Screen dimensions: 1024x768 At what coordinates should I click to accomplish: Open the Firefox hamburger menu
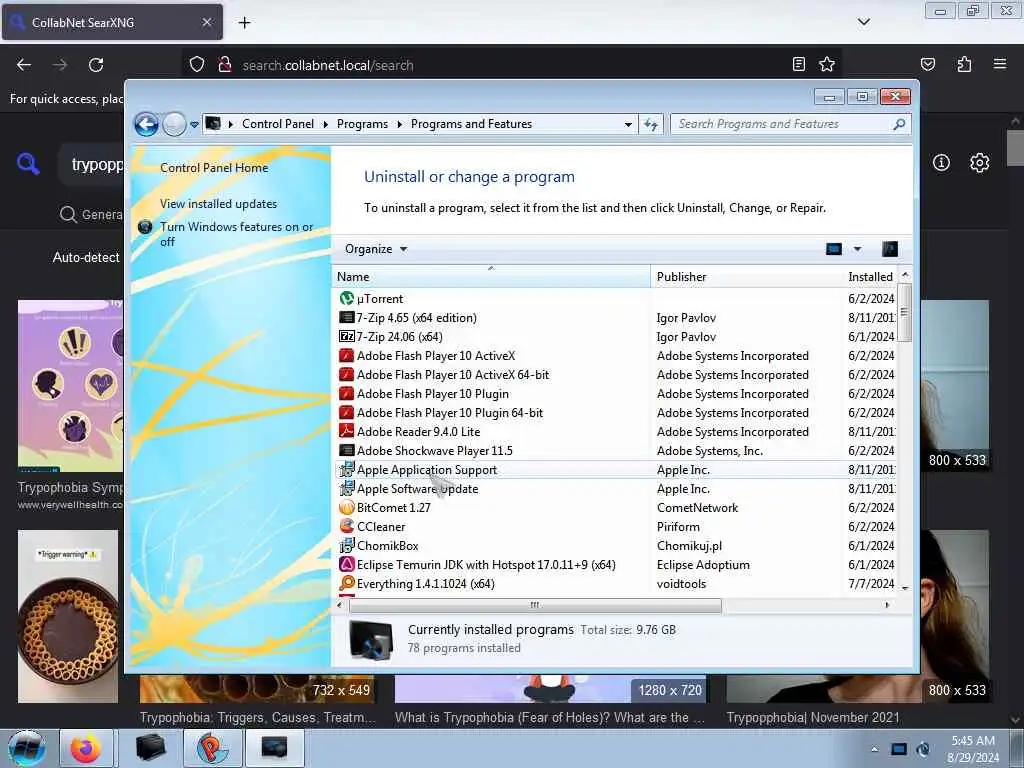click(x=1000, y=64)
